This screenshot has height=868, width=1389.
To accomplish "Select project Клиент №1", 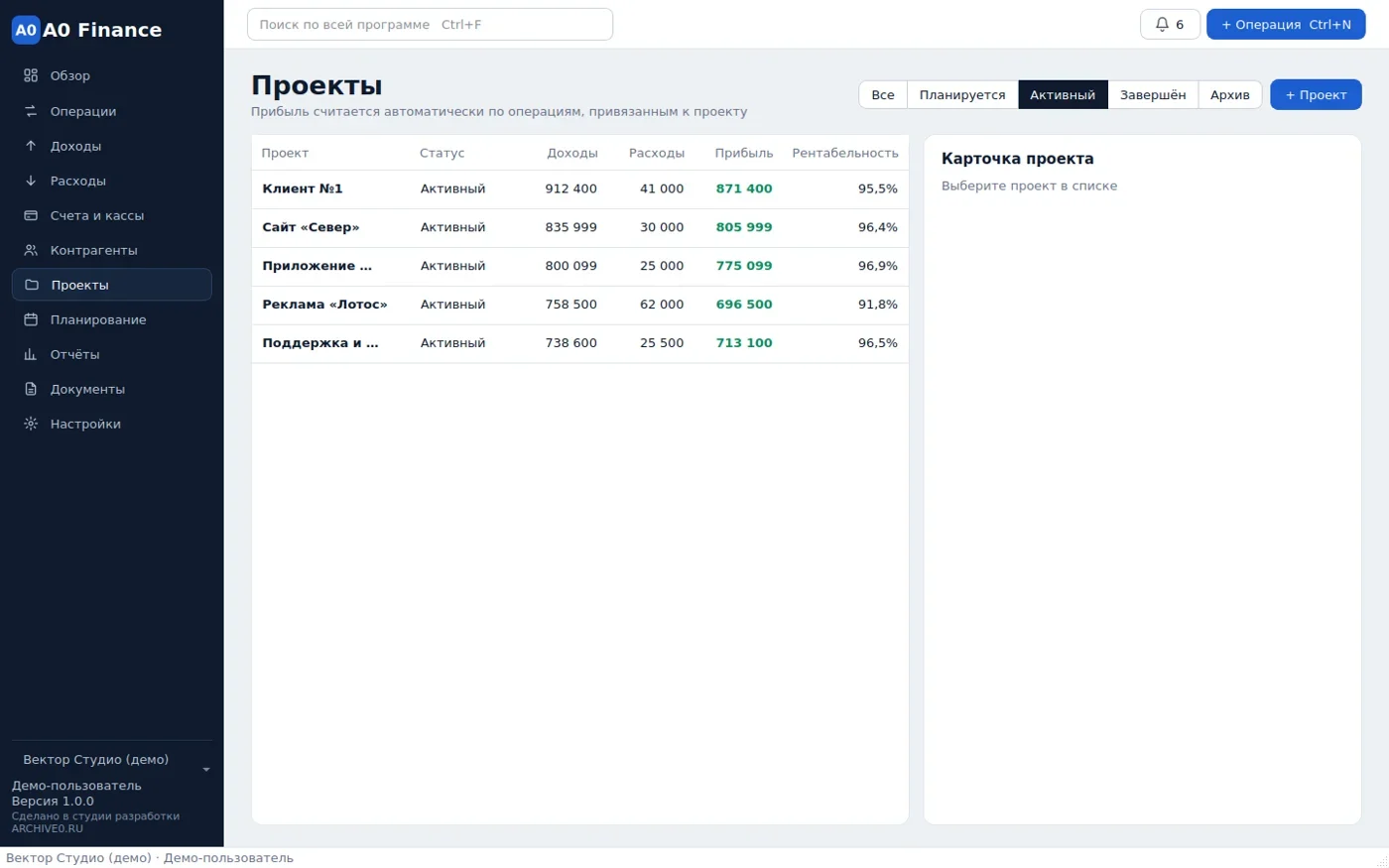I will (580, 188).
